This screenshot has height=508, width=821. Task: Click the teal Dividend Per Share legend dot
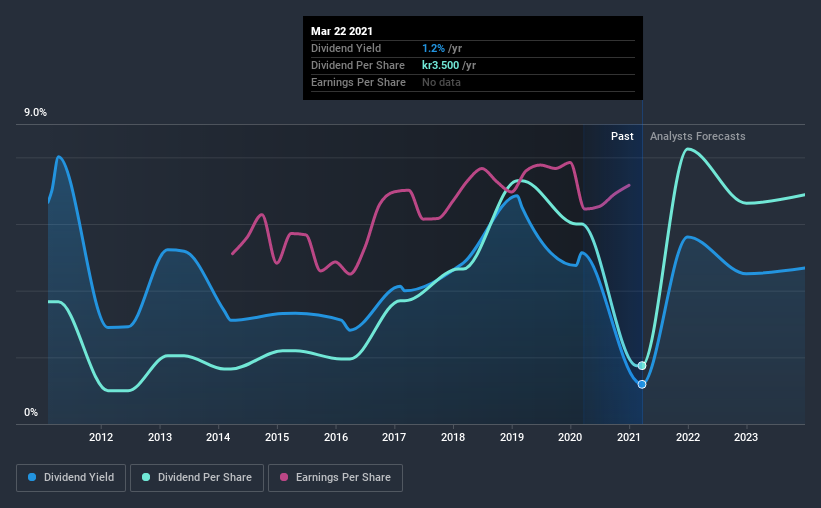coord(147,478)
